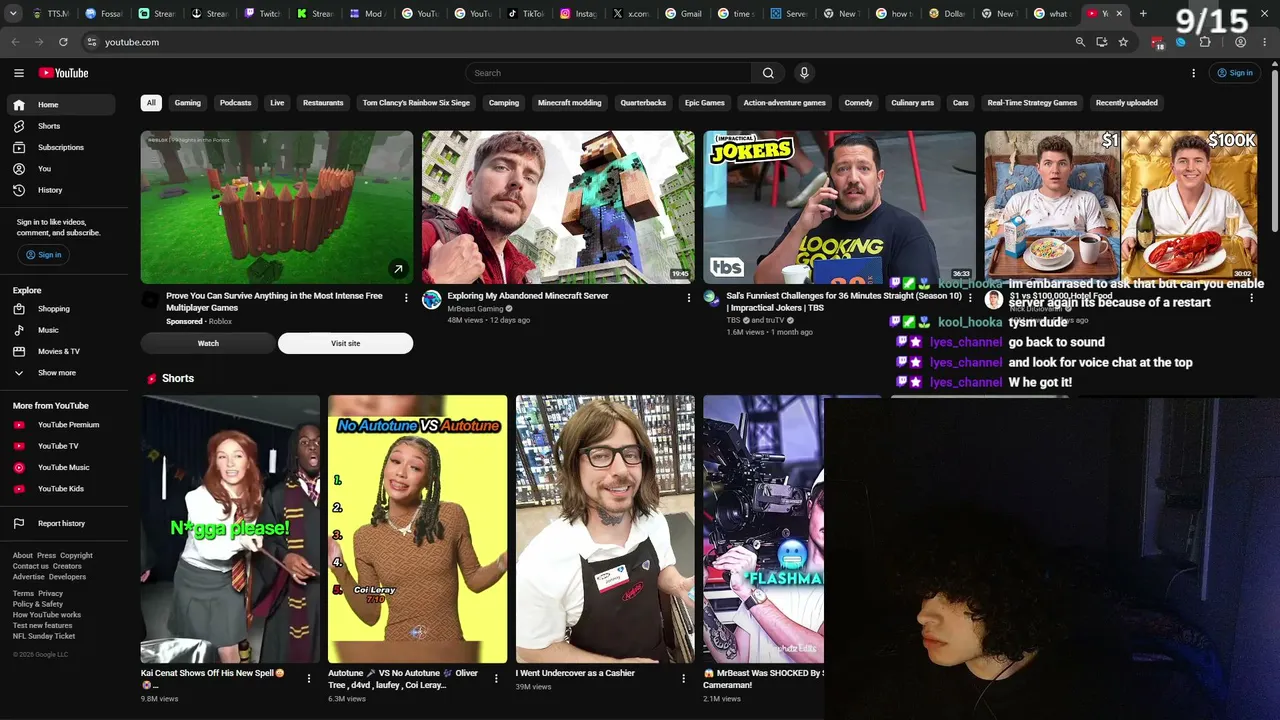Click the sidebar Sign in button
The image size is (1280, 720).
[43, 255]
